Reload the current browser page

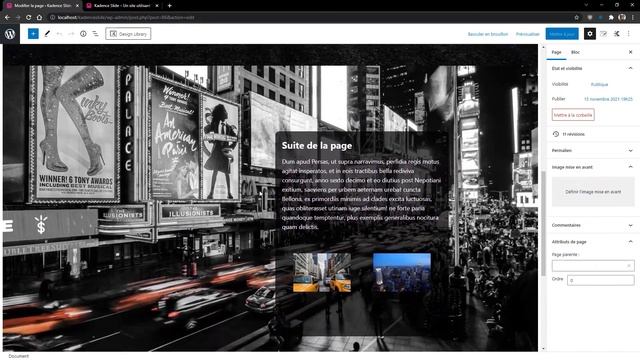click(29, 18)
